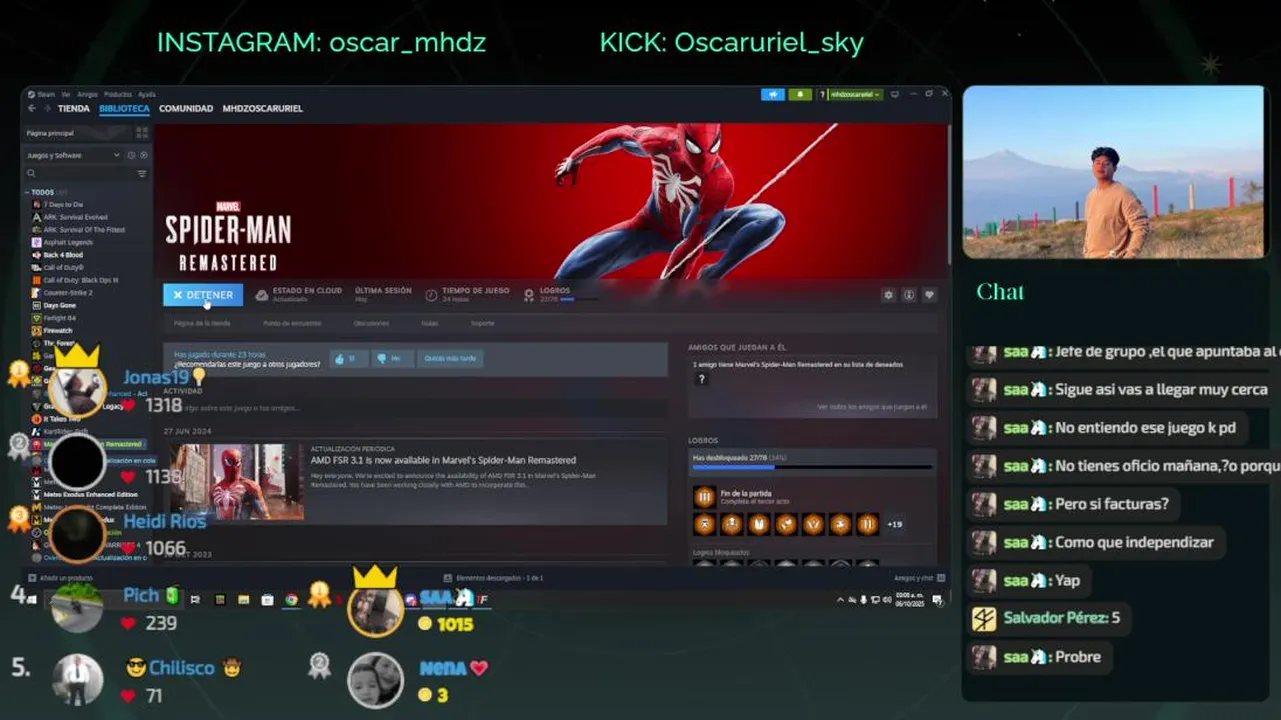This screenshot has width=1281, height=720.
Task: Expand the +19 more achievements
Action: (x=895, y=524)
